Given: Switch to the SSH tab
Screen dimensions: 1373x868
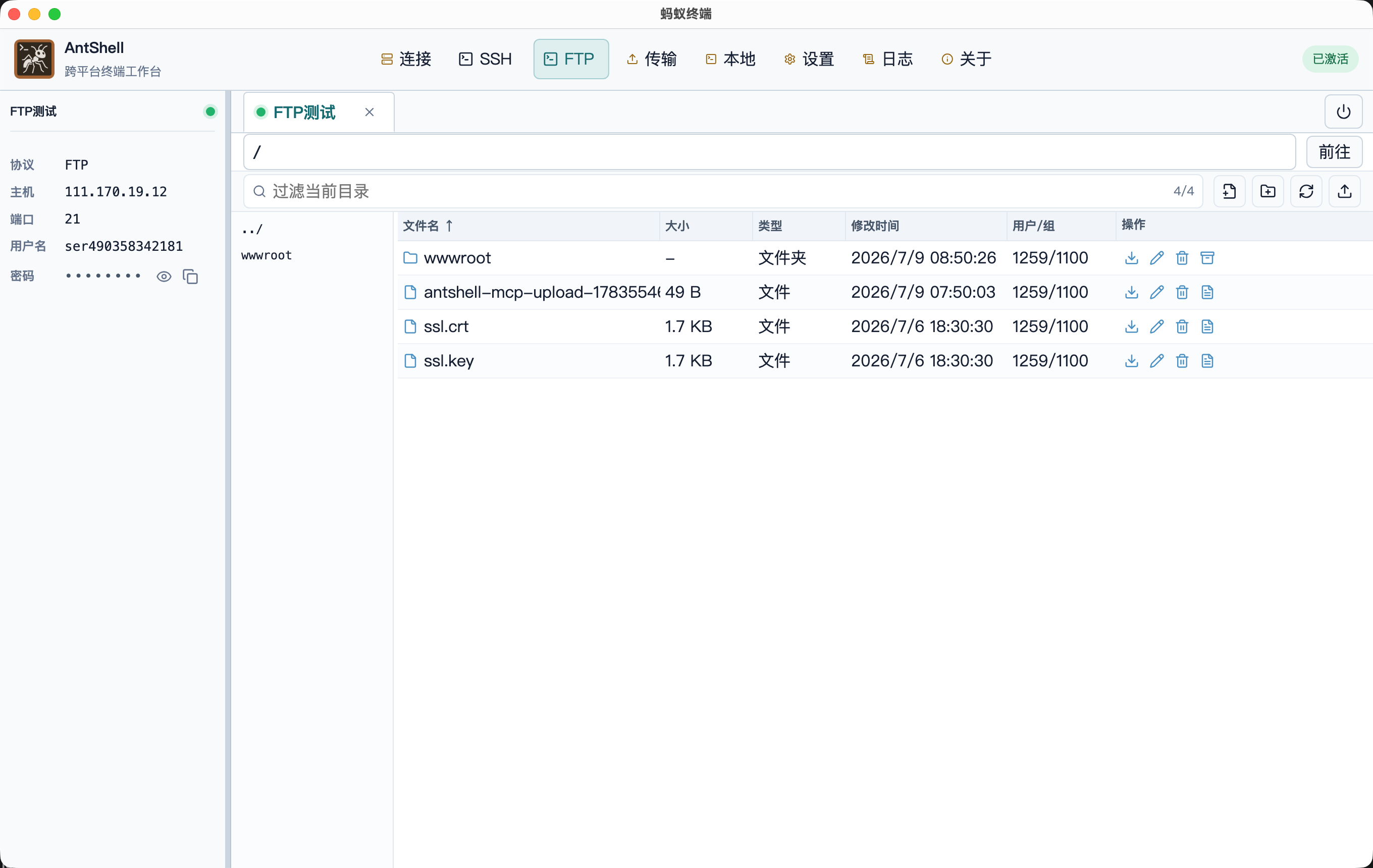Looking at the screenshot, I should [x=485, y=59].
